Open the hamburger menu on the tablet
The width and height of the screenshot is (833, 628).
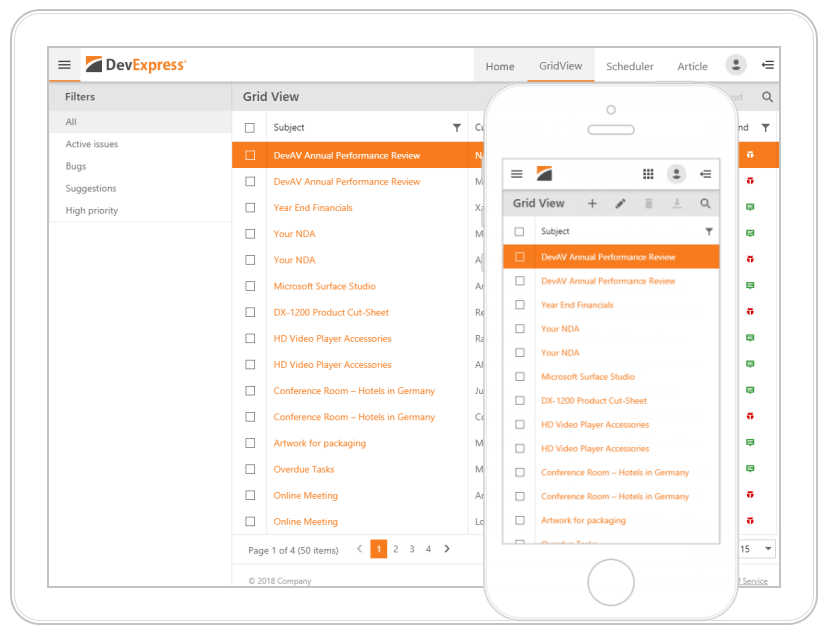64,65
